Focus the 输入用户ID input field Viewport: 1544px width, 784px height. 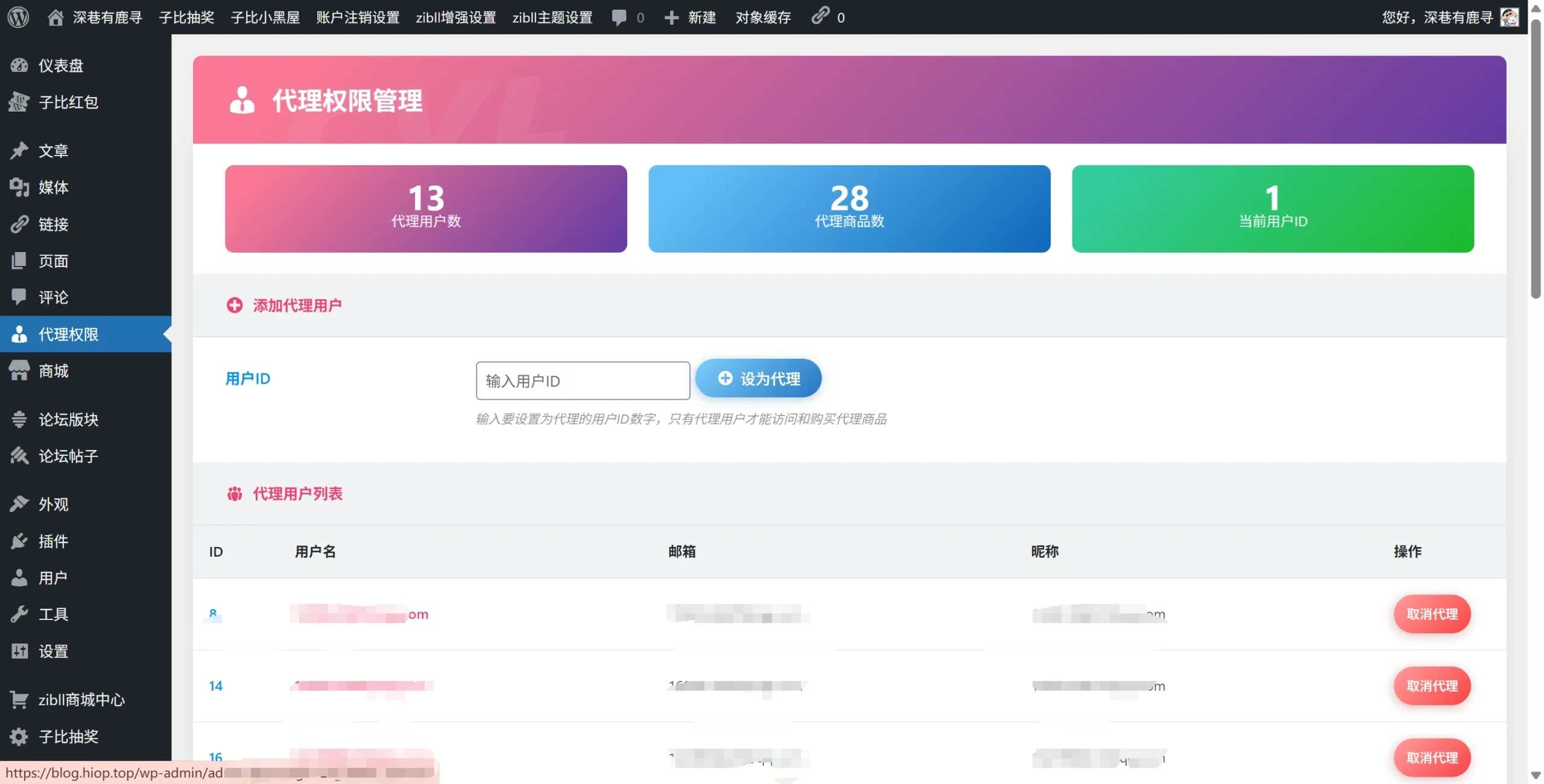point(582,381)
